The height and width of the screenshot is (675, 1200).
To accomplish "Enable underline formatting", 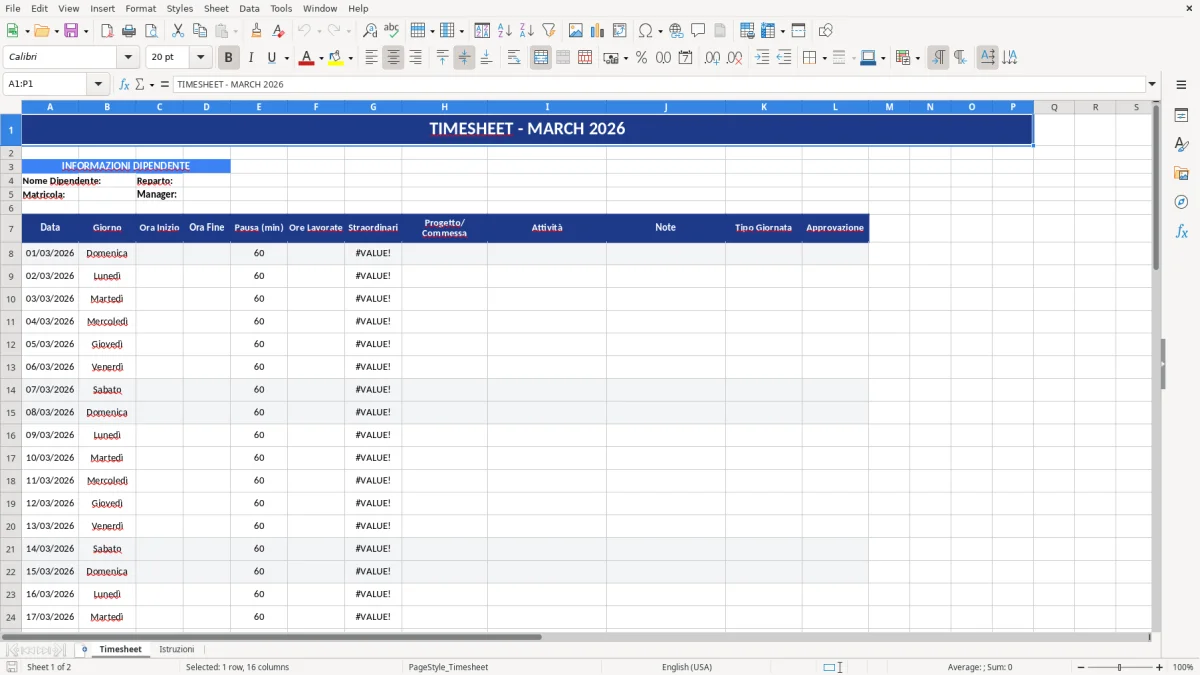I will [271, 57].
